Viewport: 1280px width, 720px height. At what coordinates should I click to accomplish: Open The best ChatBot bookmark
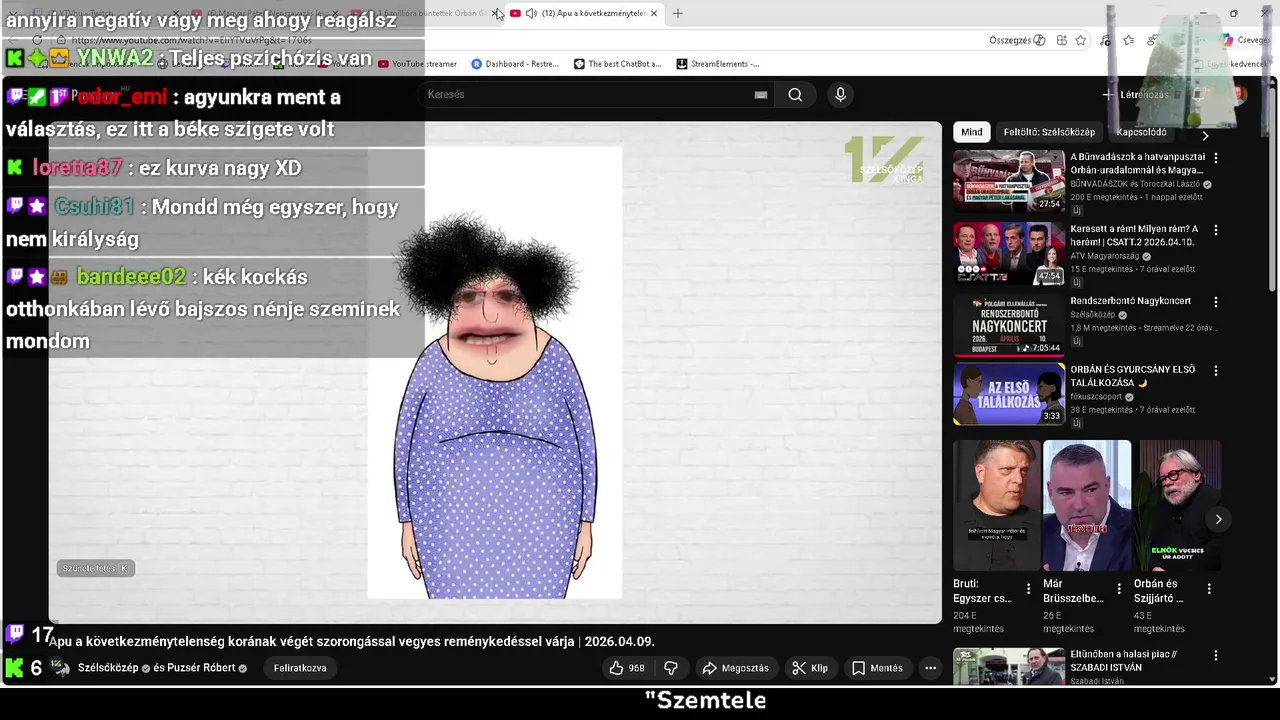click(x=617, y=64)
